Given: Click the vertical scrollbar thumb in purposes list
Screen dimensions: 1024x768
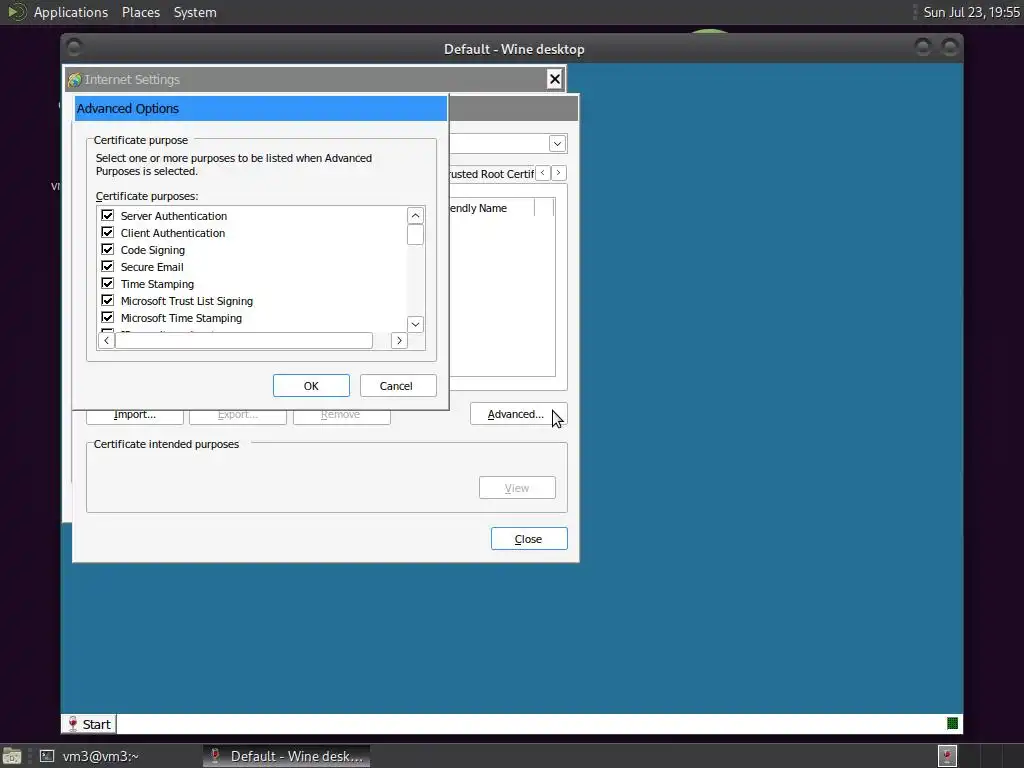Looking at the screenshot, I should (x=415, y=234).
